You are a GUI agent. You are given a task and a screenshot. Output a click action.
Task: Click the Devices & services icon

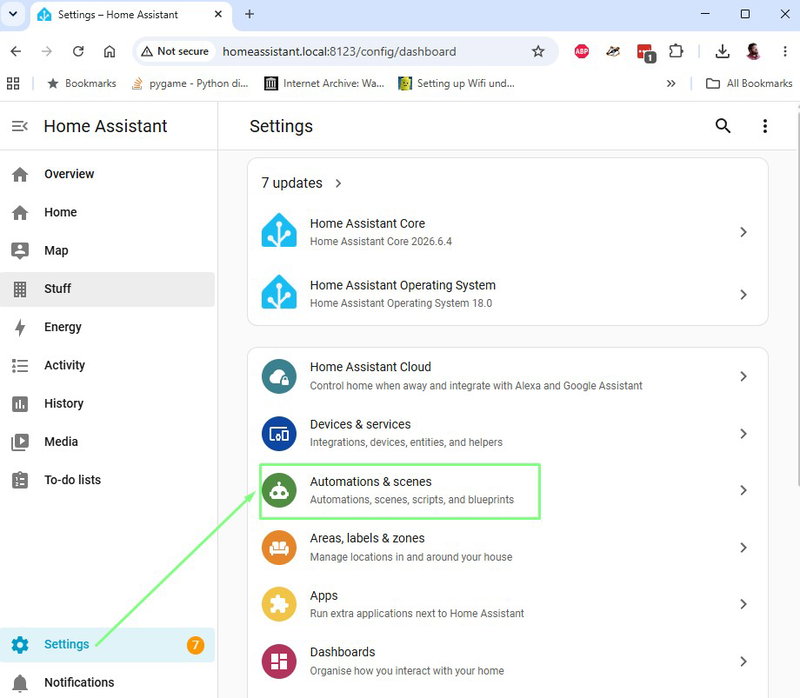point(279,434)
